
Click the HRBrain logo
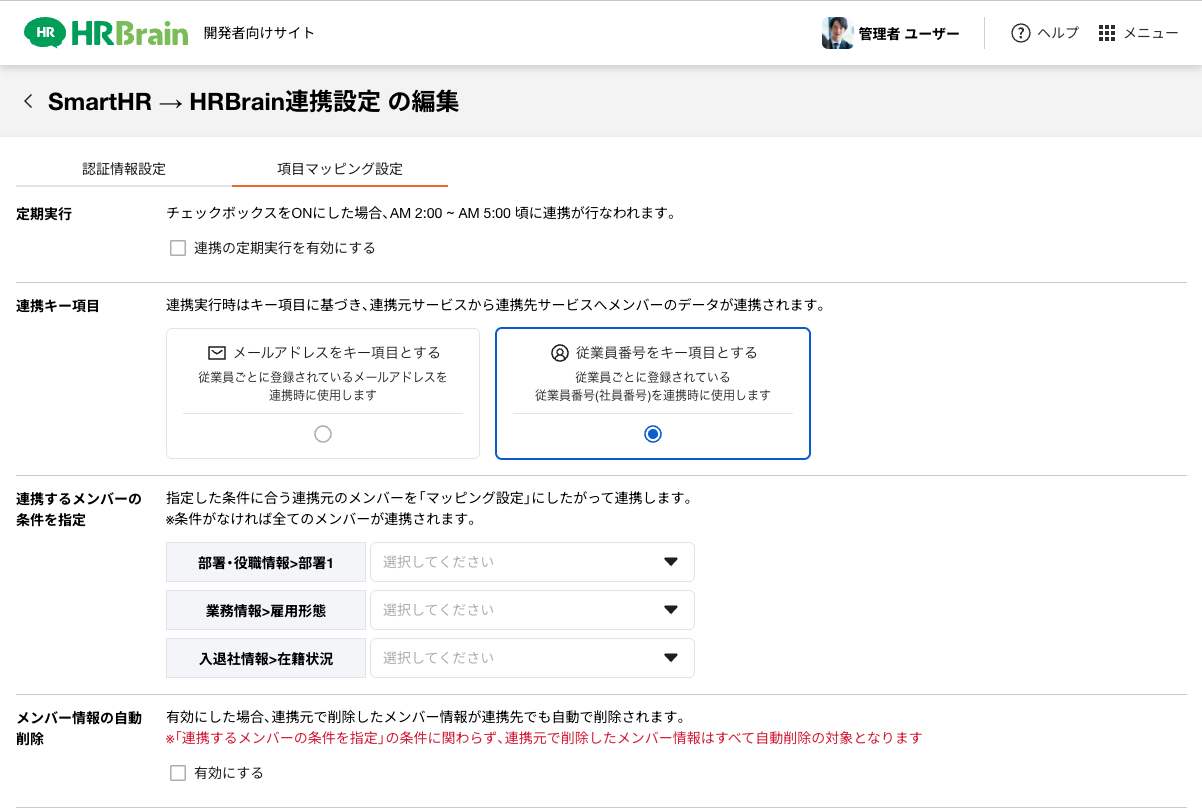point(106,33)
